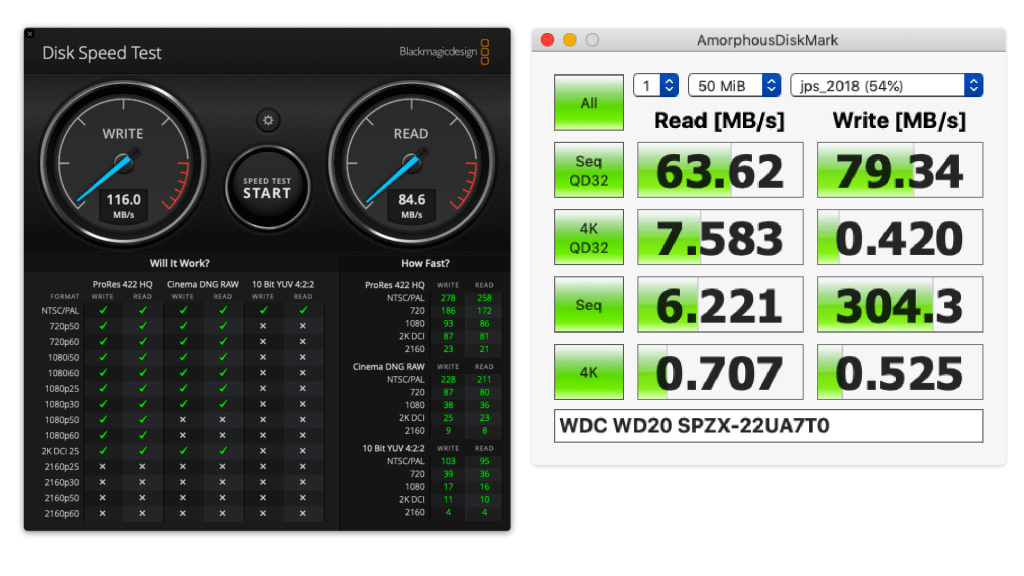Click the WRITE speed gauge
Viewport: 1024px width, 576px height.
pos(123,163)
